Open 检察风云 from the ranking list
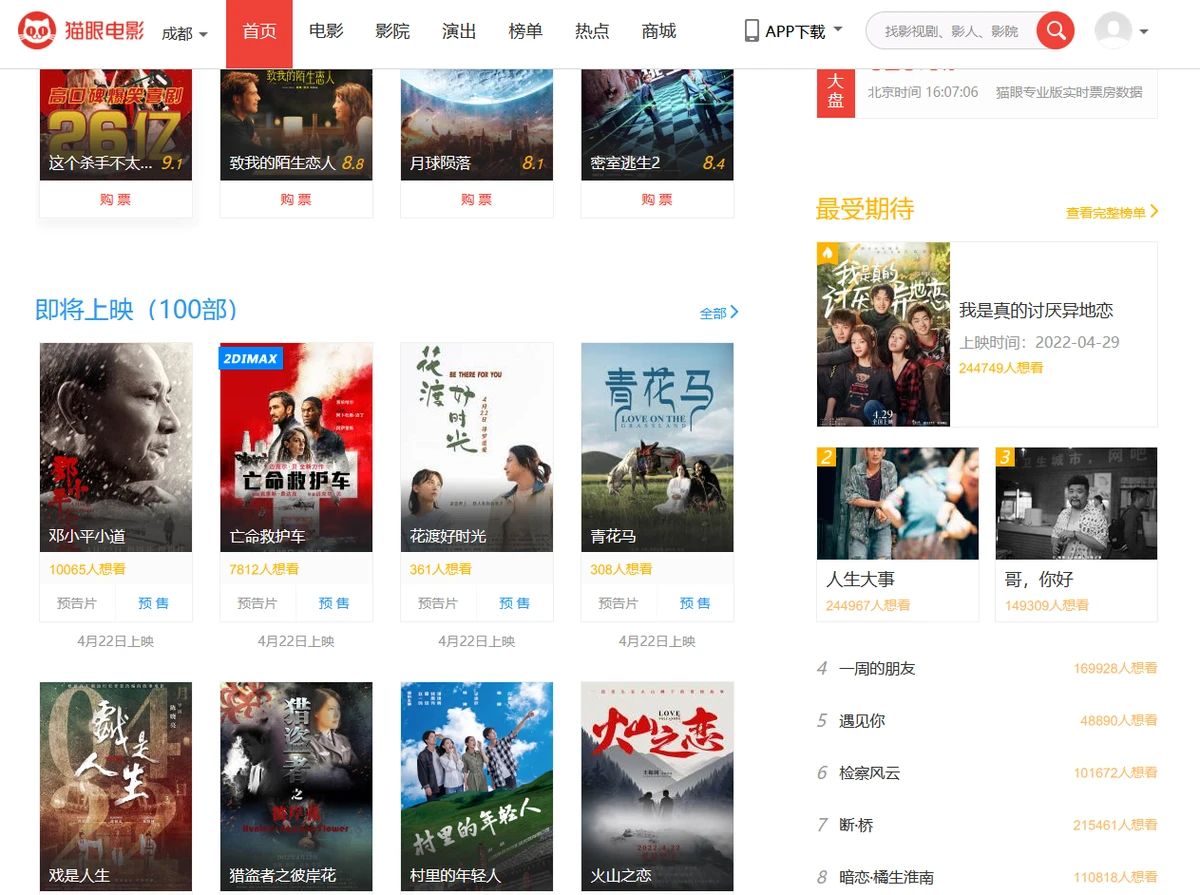 (x=870, y=772)
